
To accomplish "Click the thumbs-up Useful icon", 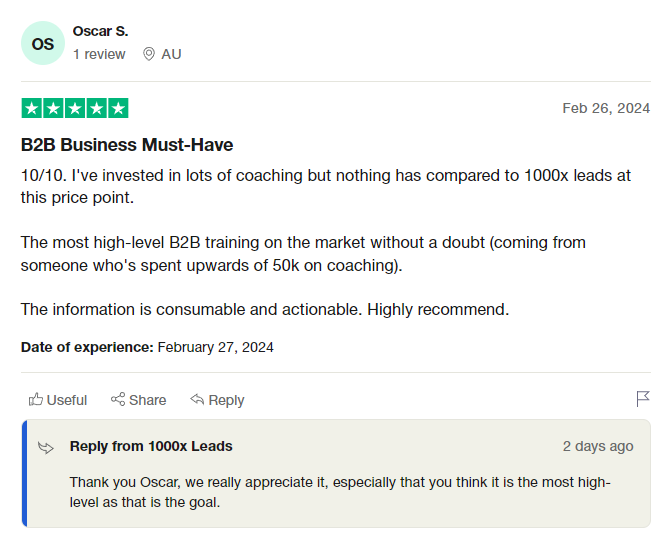I will [36, 400].
